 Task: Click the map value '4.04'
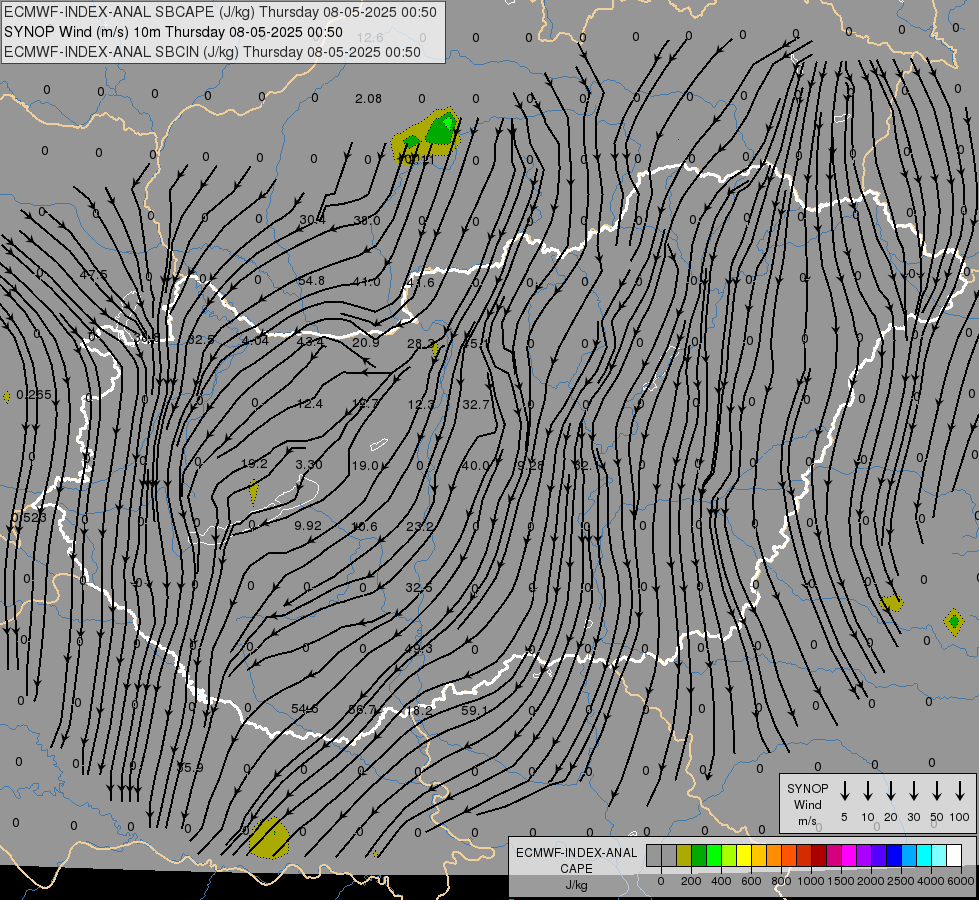[x=255, y=340]
